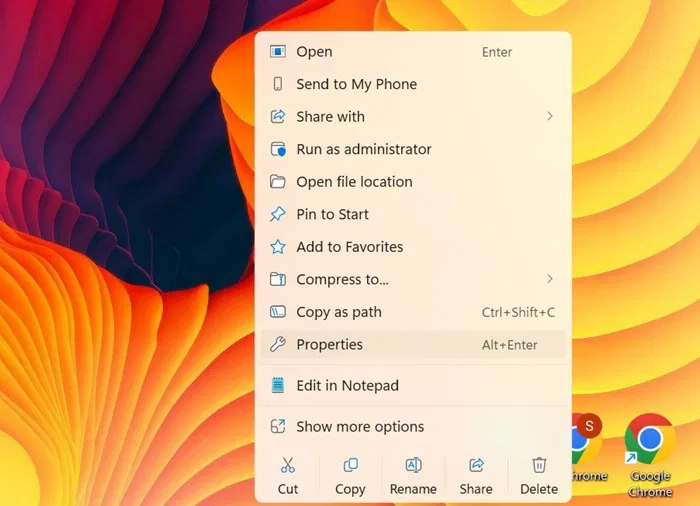Choose Copy as path
The height and width of the screenshot is (506, 700).
point(413,312)
